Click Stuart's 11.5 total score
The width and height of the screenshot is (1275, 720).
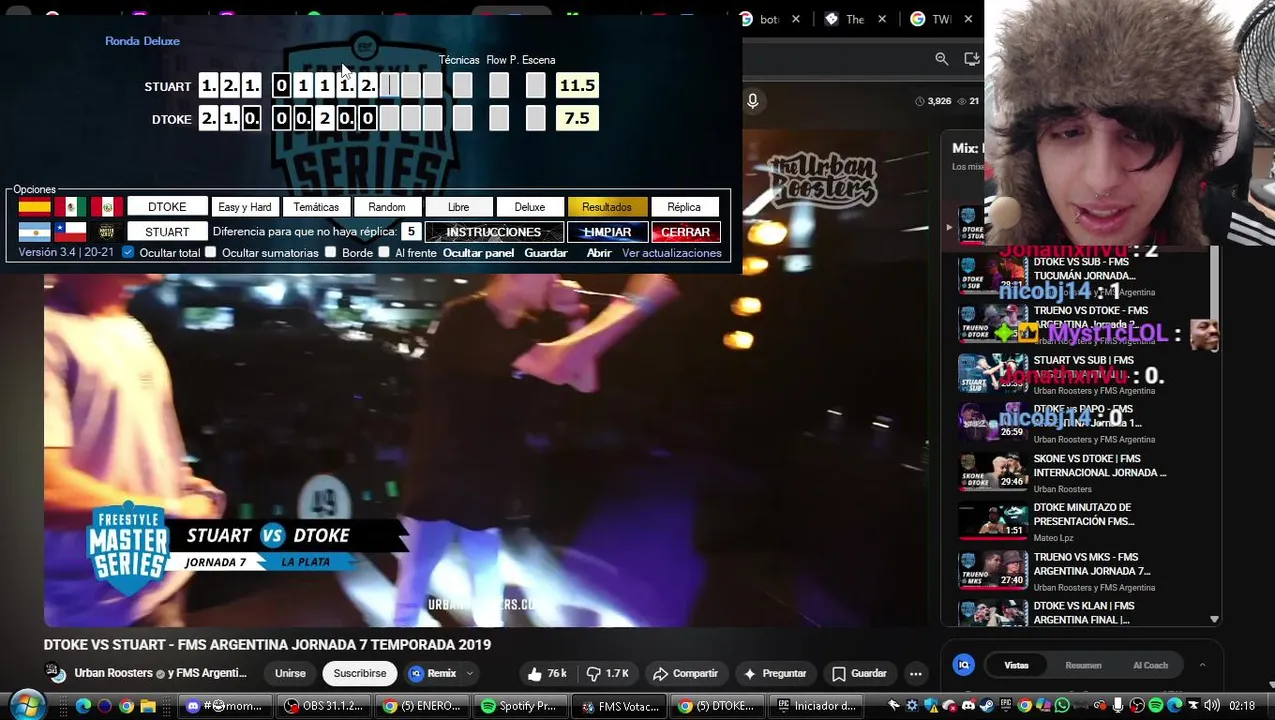pyautogui.click(x=577, y=86)
